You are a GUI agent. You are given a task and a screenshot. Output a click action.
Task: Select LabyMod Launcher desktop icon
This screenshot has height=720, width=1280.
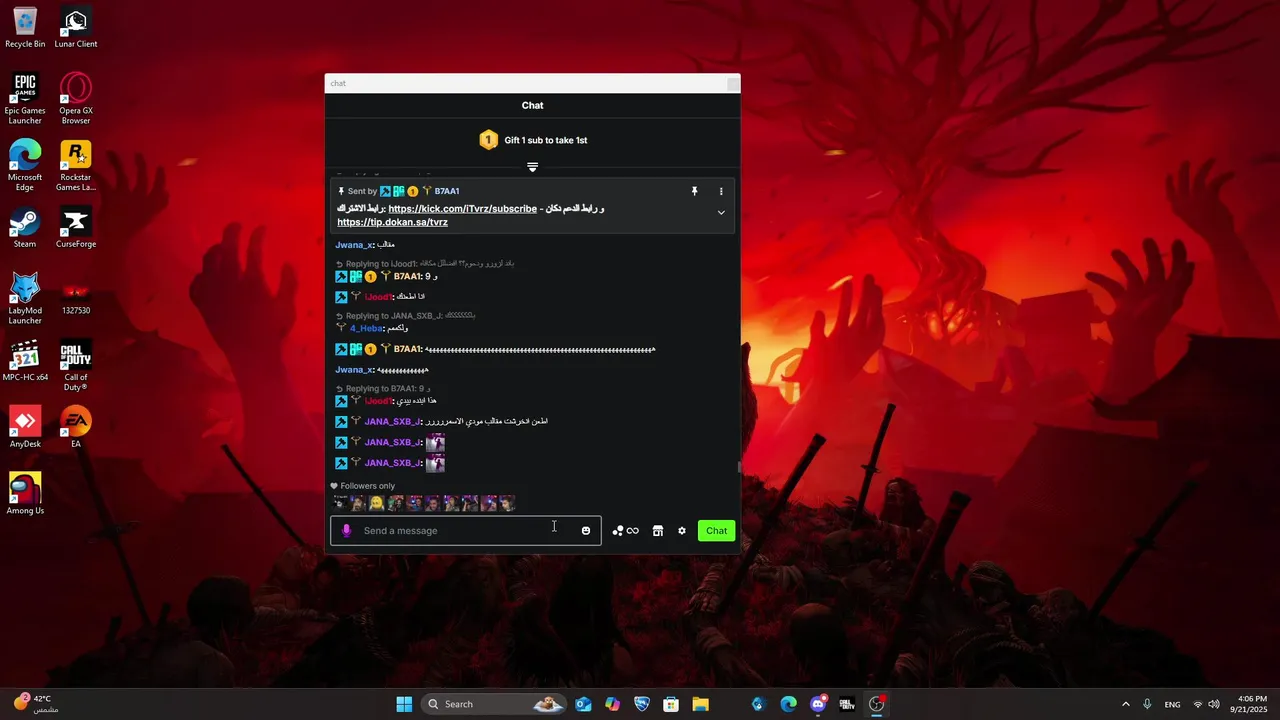click(25, 298)
